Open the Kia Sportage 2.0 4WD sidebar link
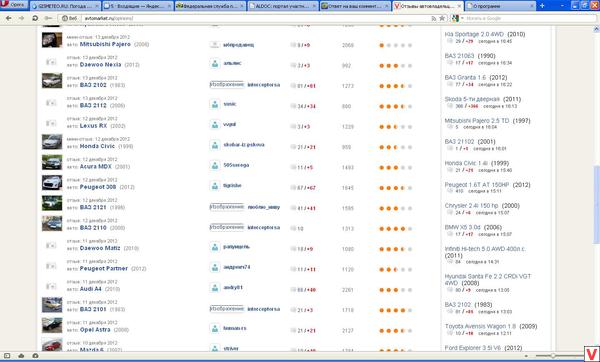The image size is (600, 362). tap(474, 34)
